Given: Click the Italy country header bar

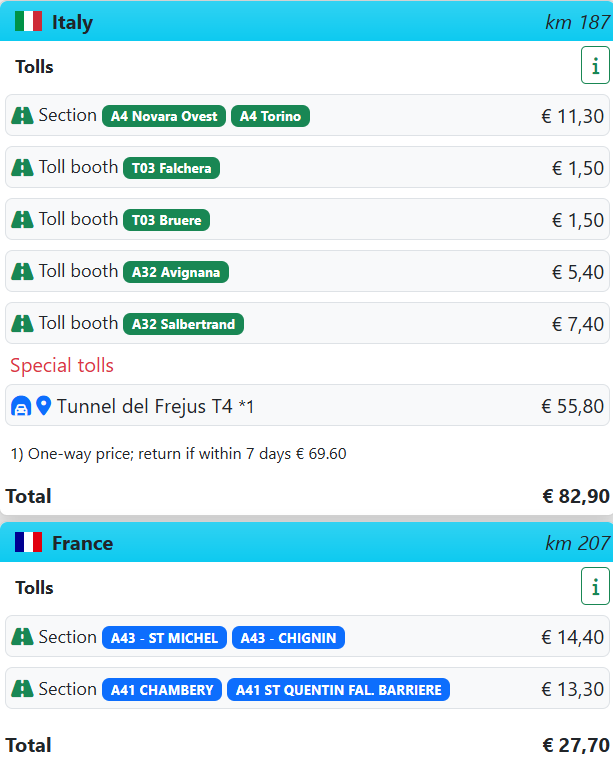Looking at the screenshot, I should (x=306, y=21).
